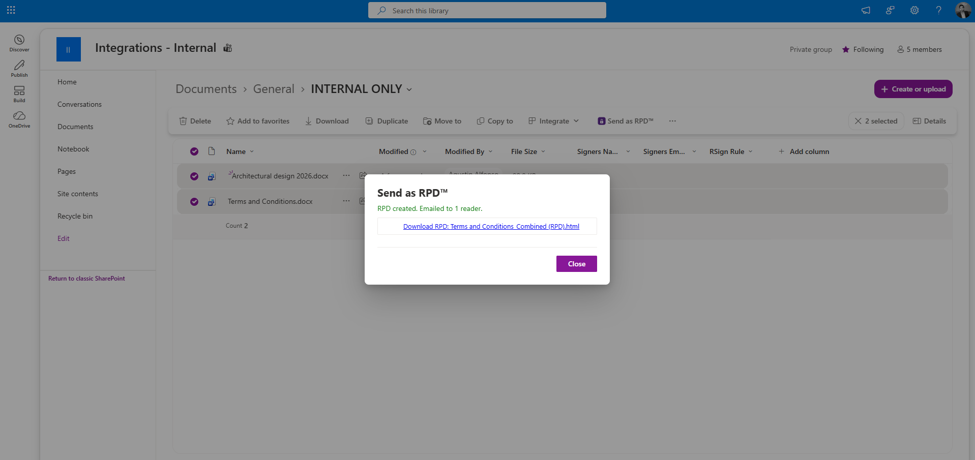Click the Integrations site logo tile
Image resolution: width=975 pixels, height=460 pixels.
pyautogui.click(x=68, y=49)
